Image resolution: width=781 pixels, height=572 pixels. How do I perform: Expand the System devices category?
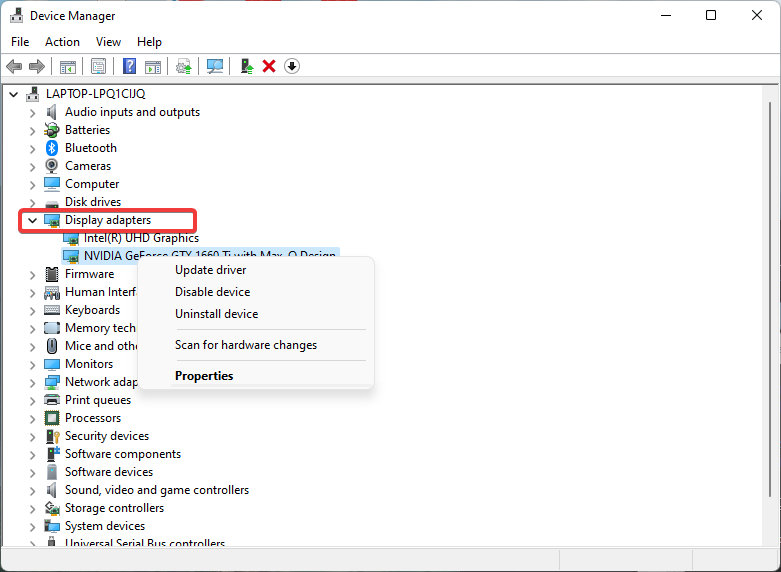[x=32, y=526]
